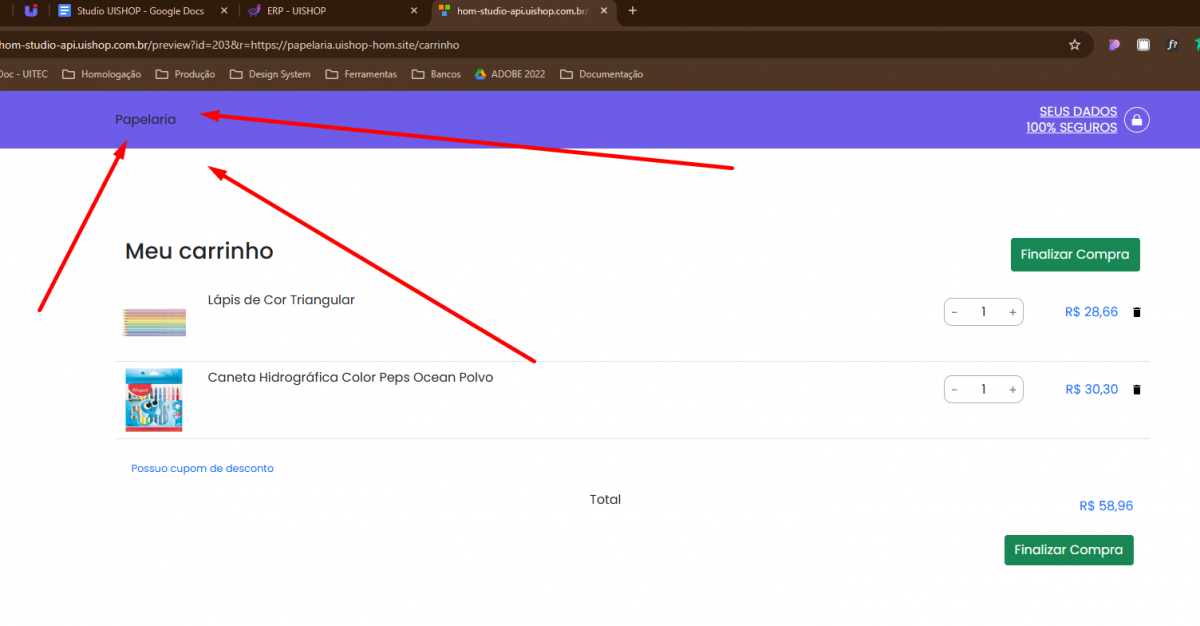
Task: Increase quantity of Caneta Hidrográfica Color Peps
Action: [x=1012, y=389]
